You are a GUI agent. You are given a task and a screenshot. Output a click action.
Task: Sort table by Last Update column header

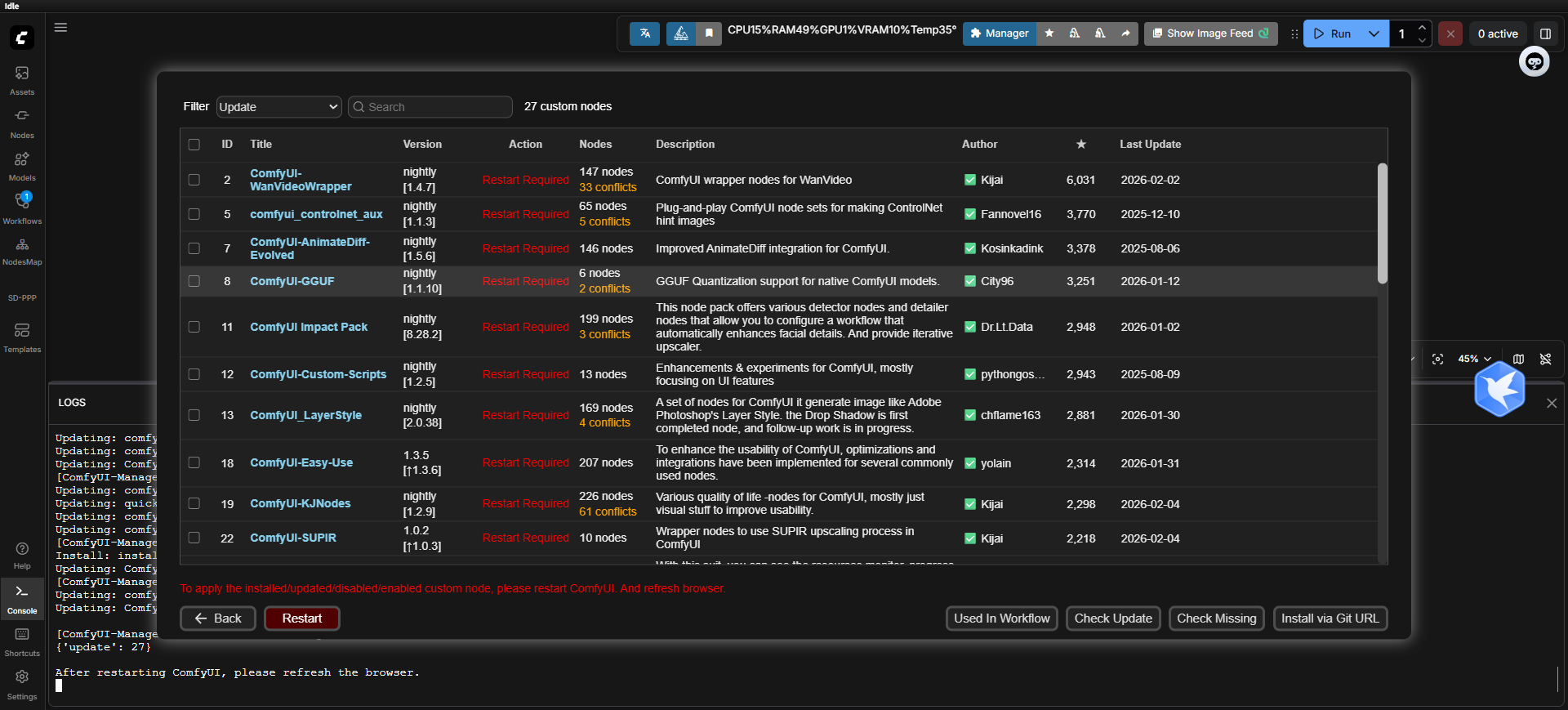(x=1150, y=145)
